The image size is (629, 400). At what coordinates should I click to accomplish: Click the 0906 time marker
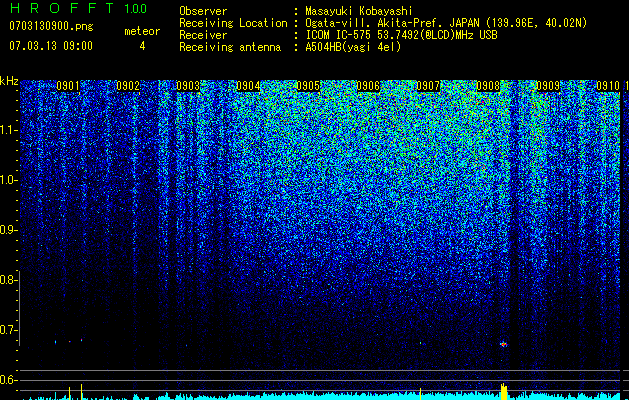[368, 86]
